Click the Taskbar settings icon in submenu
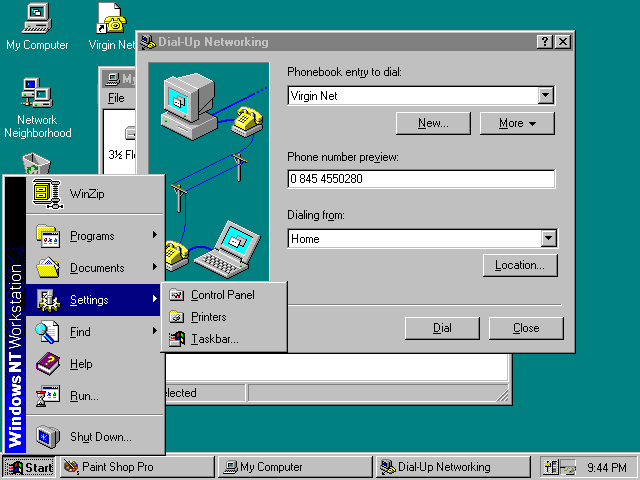Image resolution: width=640 pixels, height=480 pixels. point(177,339)
